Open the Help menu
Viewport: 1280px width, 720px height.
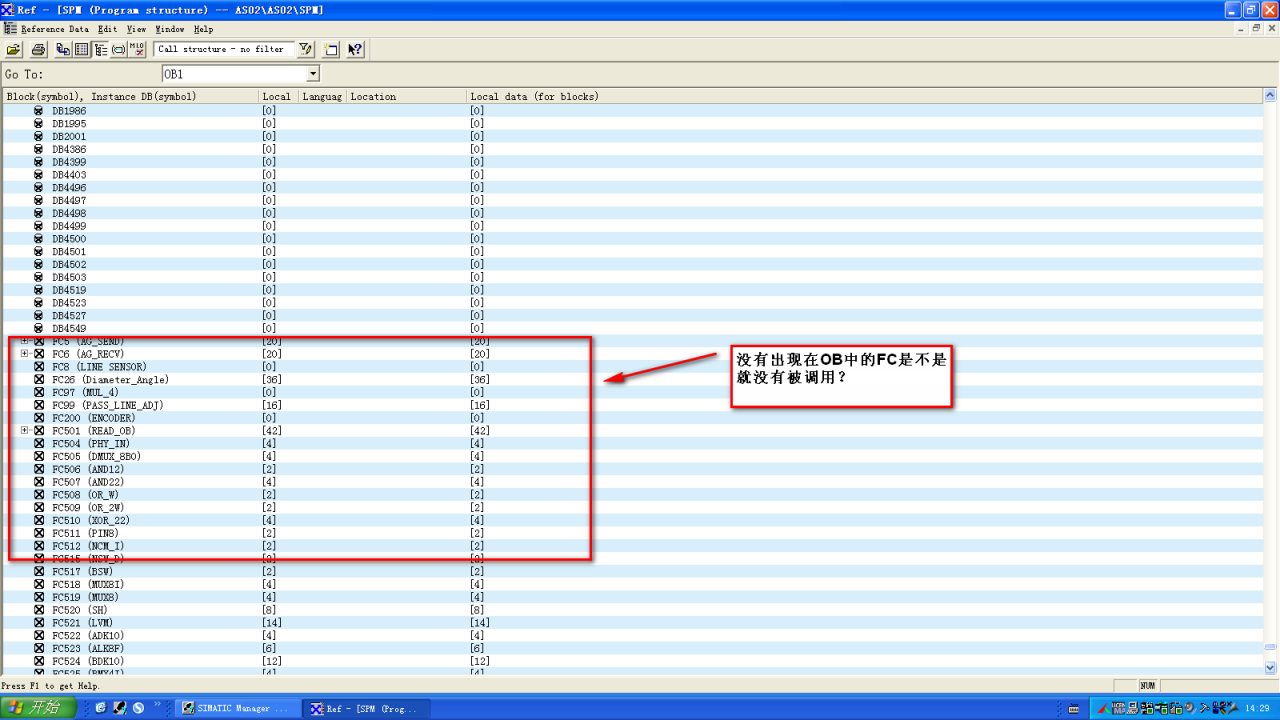point(203,29)
